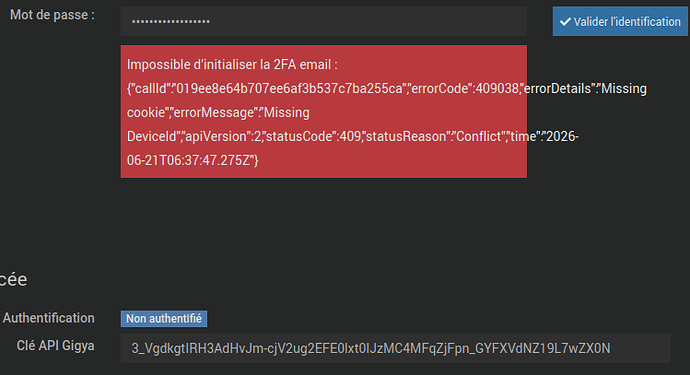690x375 pixels.
Task: Click the 'Impossible d'initialiser la 2FA email' message line
Action: tap(232, 65)
